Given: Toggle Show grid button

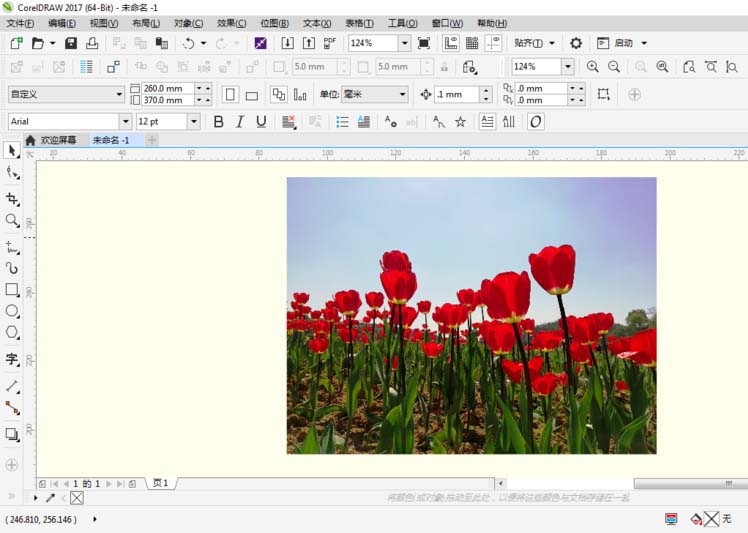Looking at the screenshot, I should point(472,43).
